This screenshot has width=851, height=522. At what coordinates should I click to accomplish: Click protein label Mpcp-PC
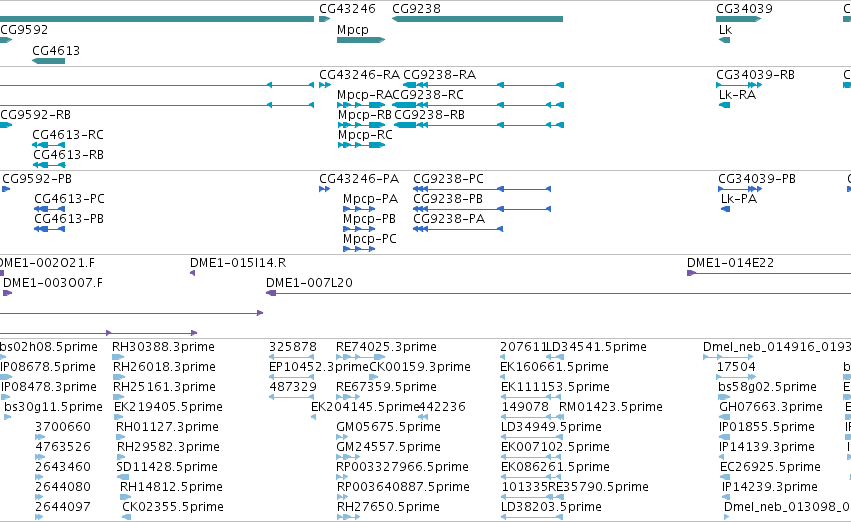click(x=370, y=239)
